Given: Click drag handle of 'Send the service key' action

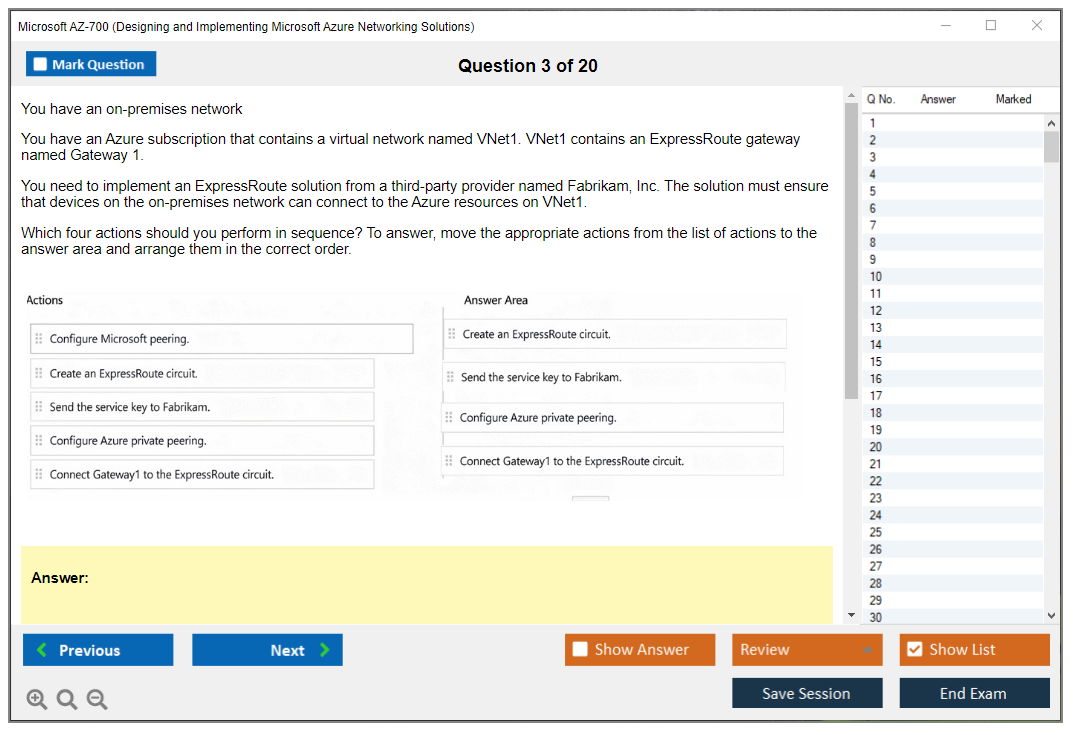Looking at the screenshot, I should [x=39, y=407].
